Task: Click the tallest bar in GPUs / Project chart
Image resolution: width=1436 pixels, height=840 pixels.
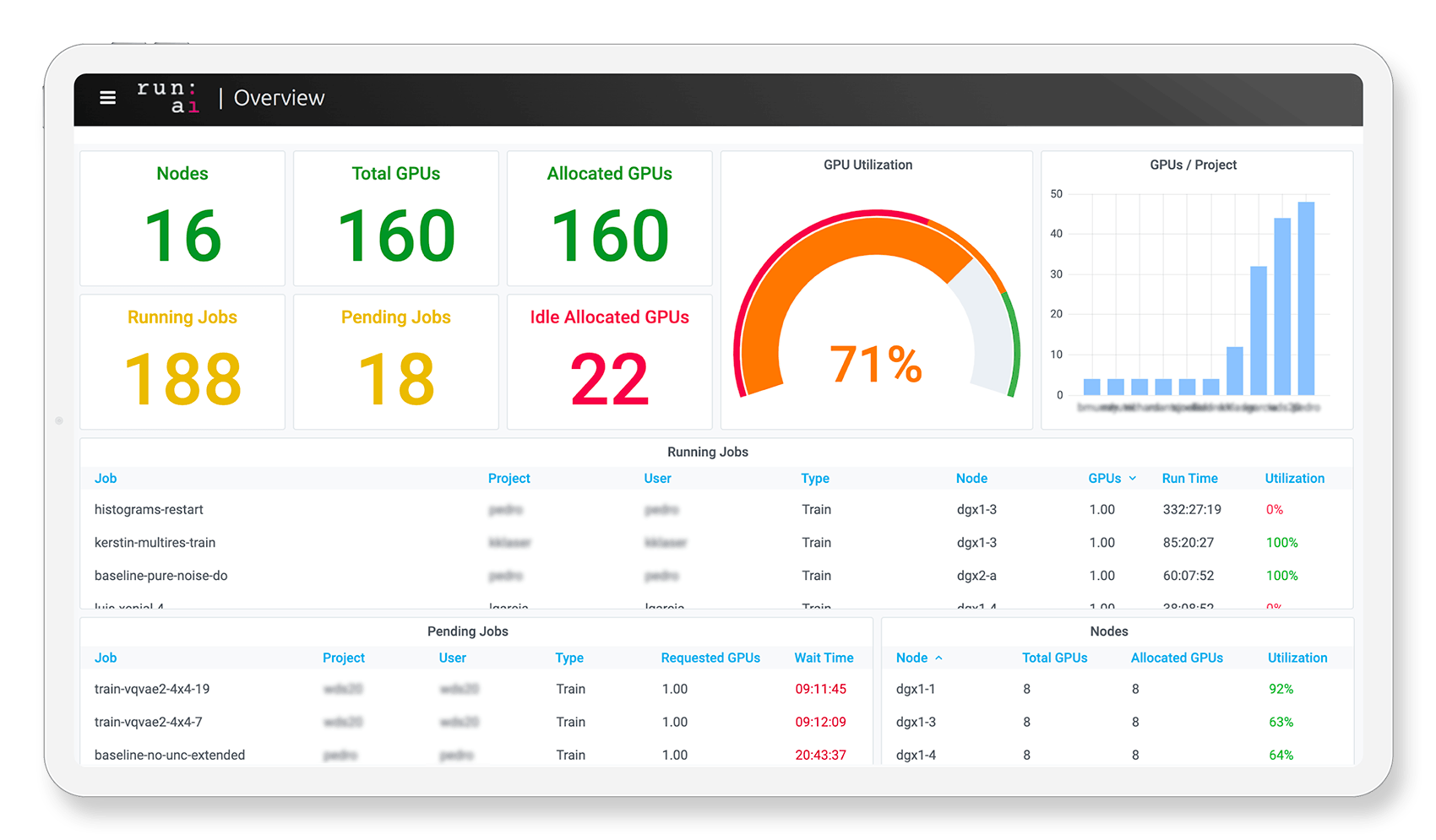Action: coord(1306,298)
